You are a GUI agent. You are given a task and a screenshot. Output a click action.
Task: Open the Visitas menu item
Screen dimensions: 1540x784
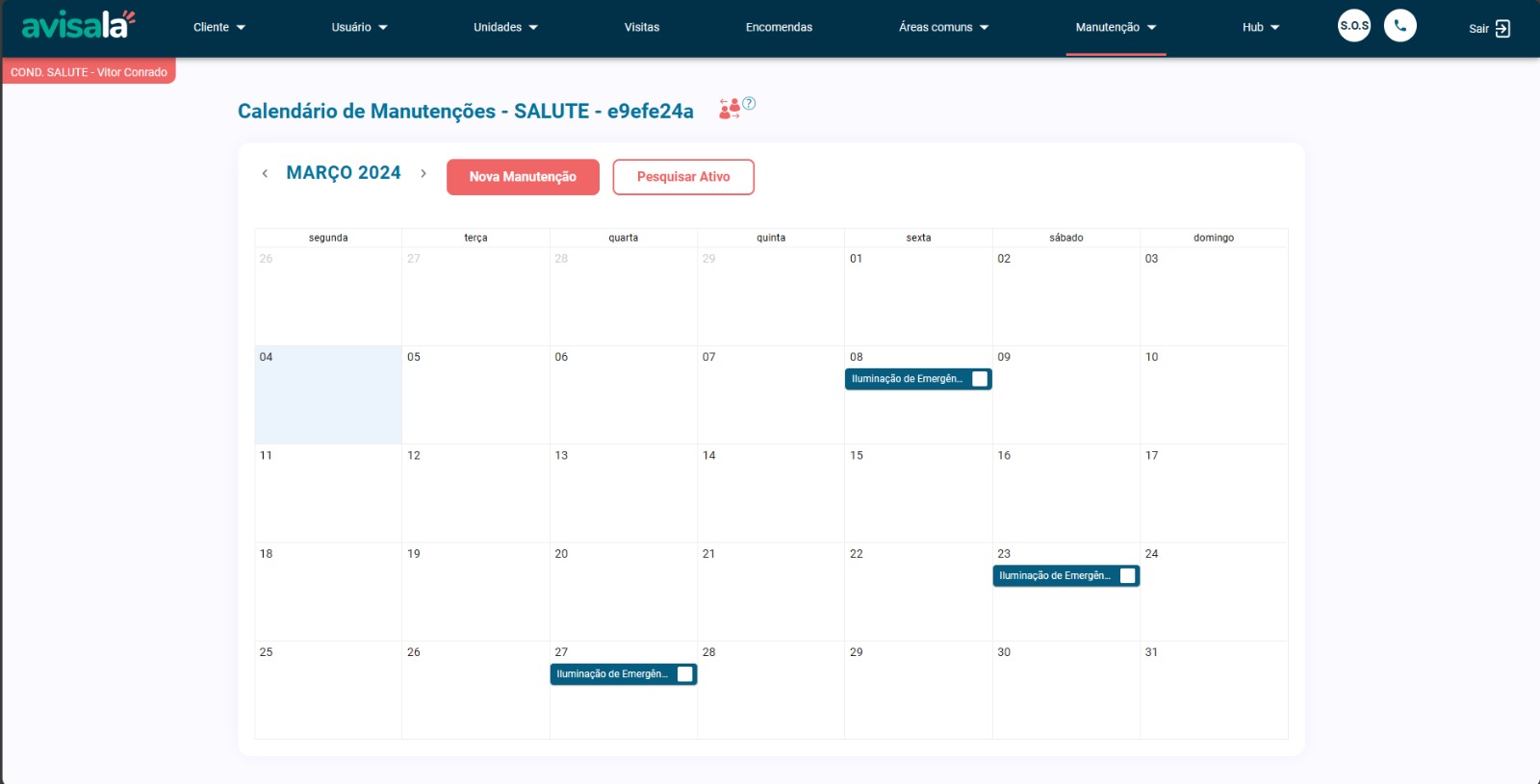pyautogui.click(x=642, y=27)
